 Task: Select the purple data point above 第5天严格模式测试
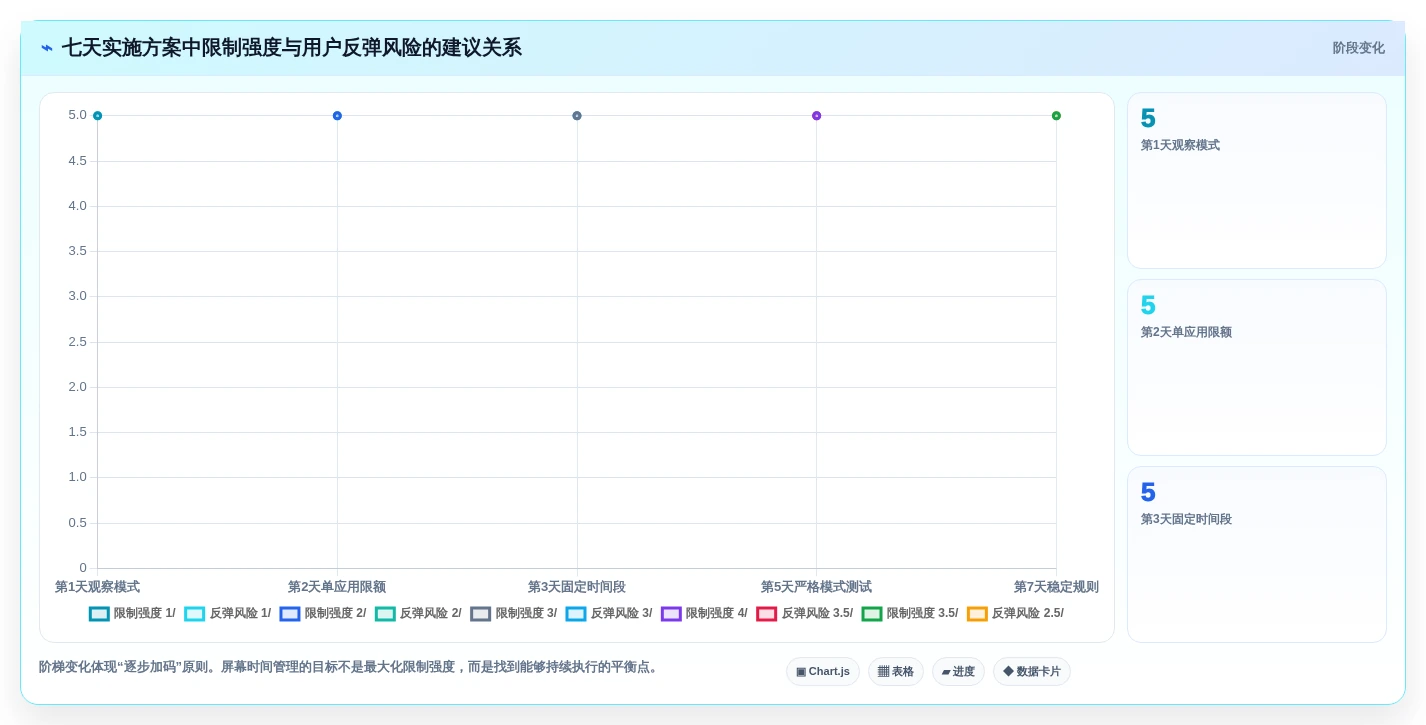pyautogui.click(x=816, y=116)
